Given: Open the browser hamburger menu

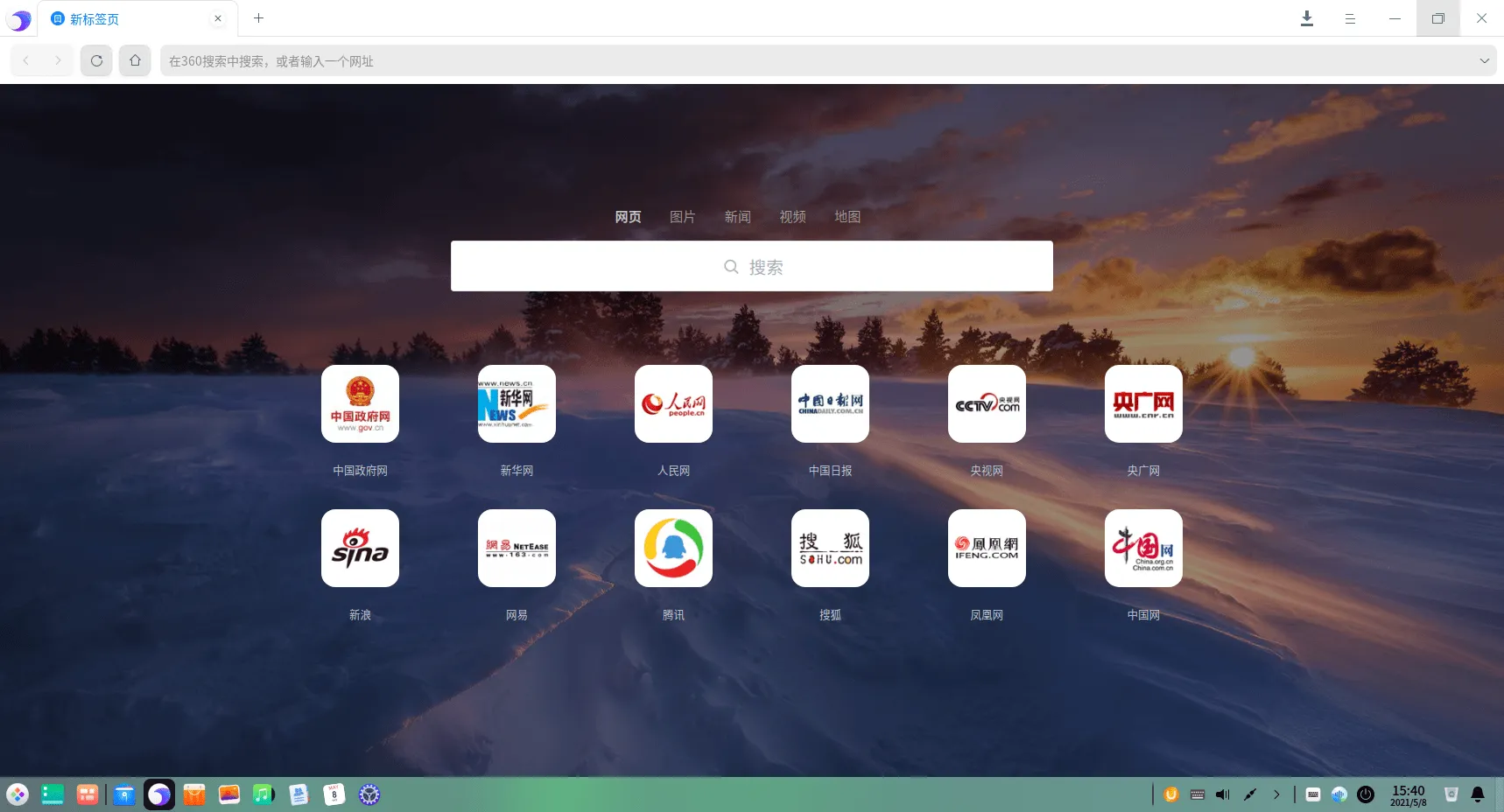Looking at the screenshot, I should [x=1350, y=18].
